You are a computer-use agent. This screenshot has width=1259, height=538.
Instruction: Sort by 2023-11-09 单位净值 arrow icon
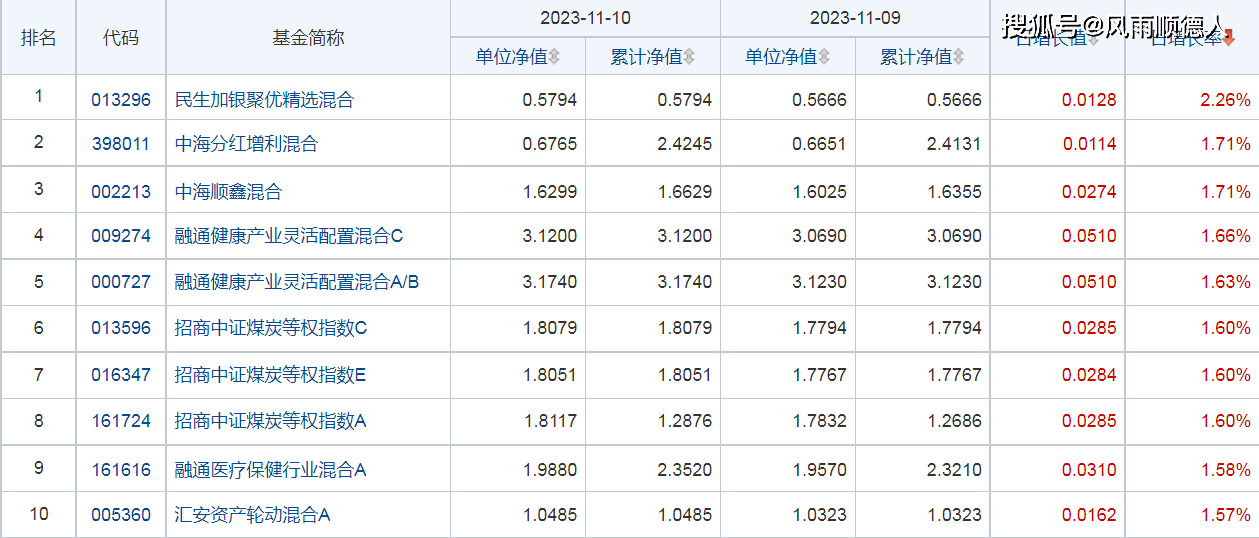coord(824,57)
